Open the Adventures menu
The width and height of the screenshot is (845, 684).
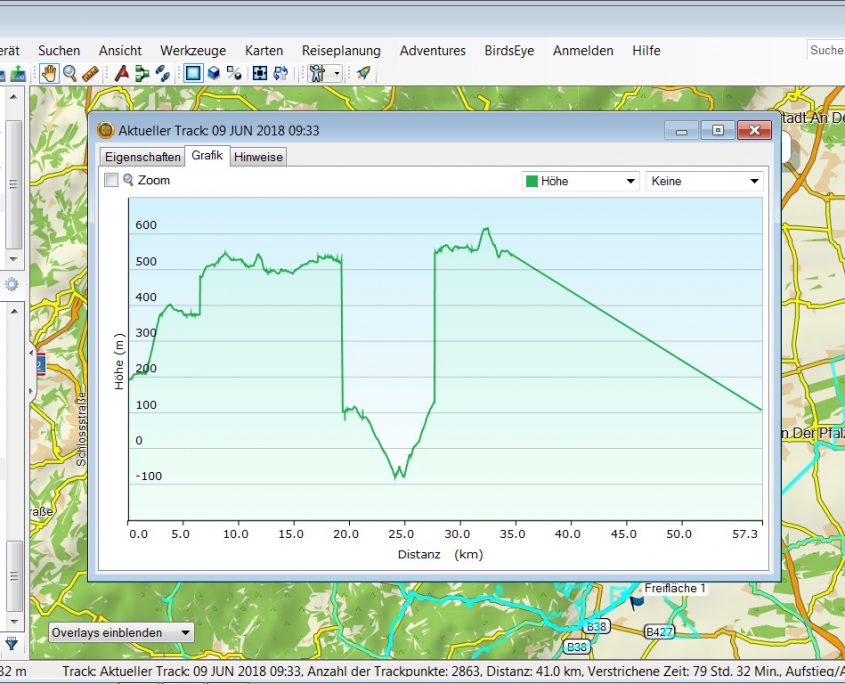coord(433,51)
